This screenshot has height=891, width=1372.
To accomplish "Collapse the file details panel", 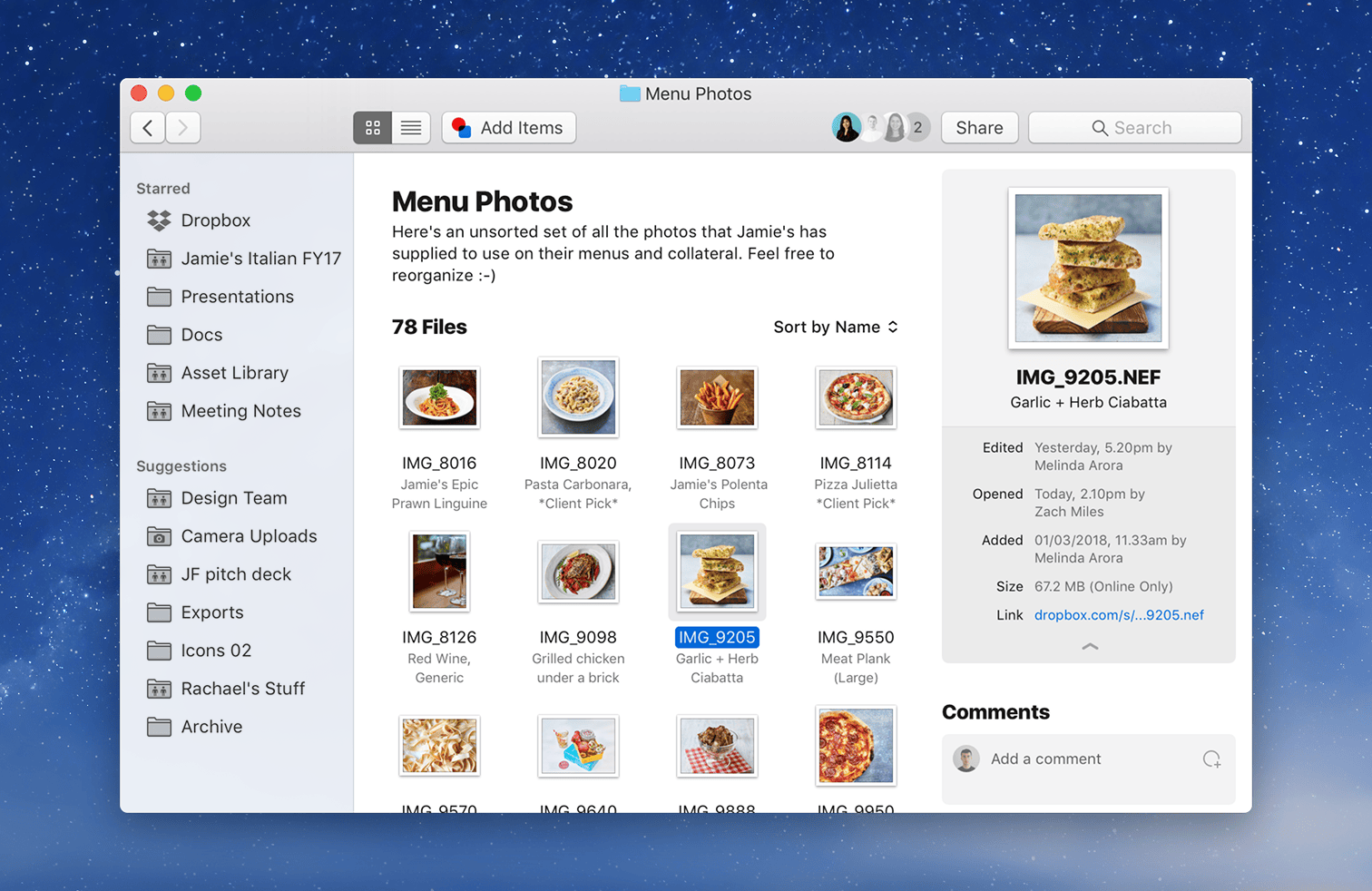I will [x=1090, y=646].
